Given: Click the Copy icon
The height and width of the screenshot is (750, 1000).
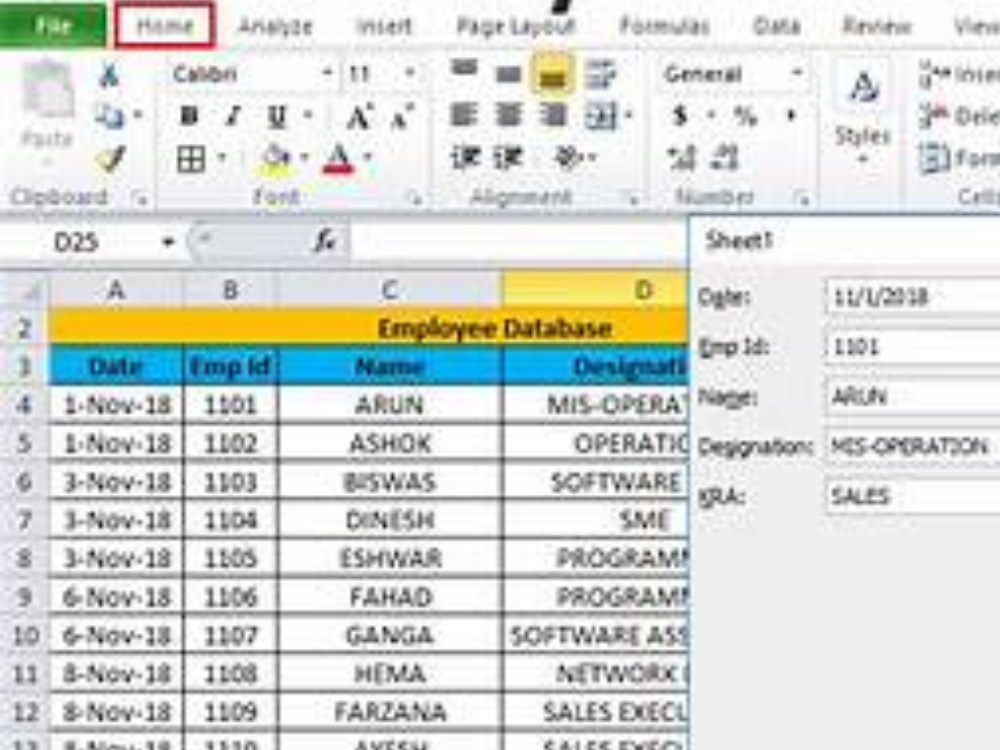Looking at the screenshot, I should click(110, 116).
